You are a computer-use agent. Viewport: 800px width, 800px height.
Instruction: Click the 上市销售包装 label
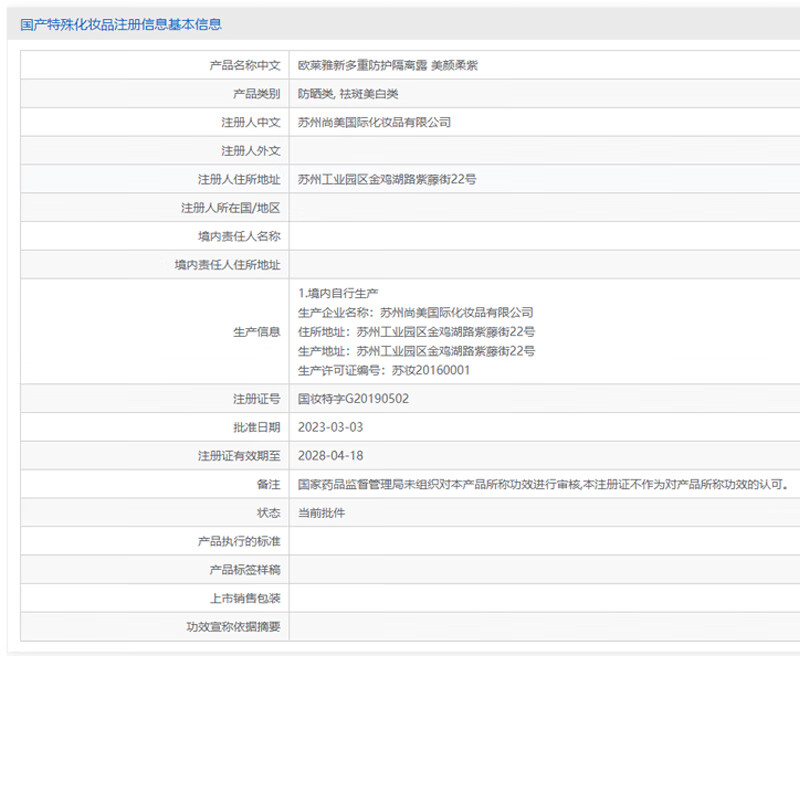coord(245,598)
